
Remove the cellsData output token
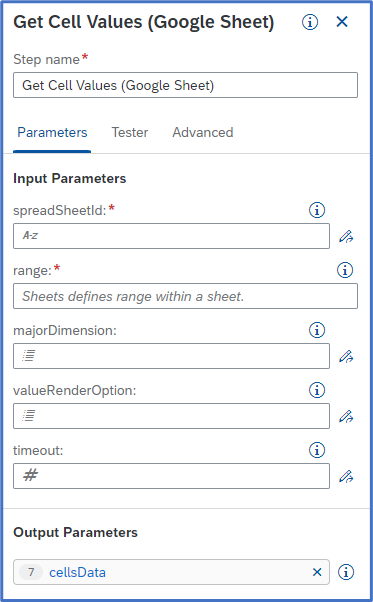317,572
